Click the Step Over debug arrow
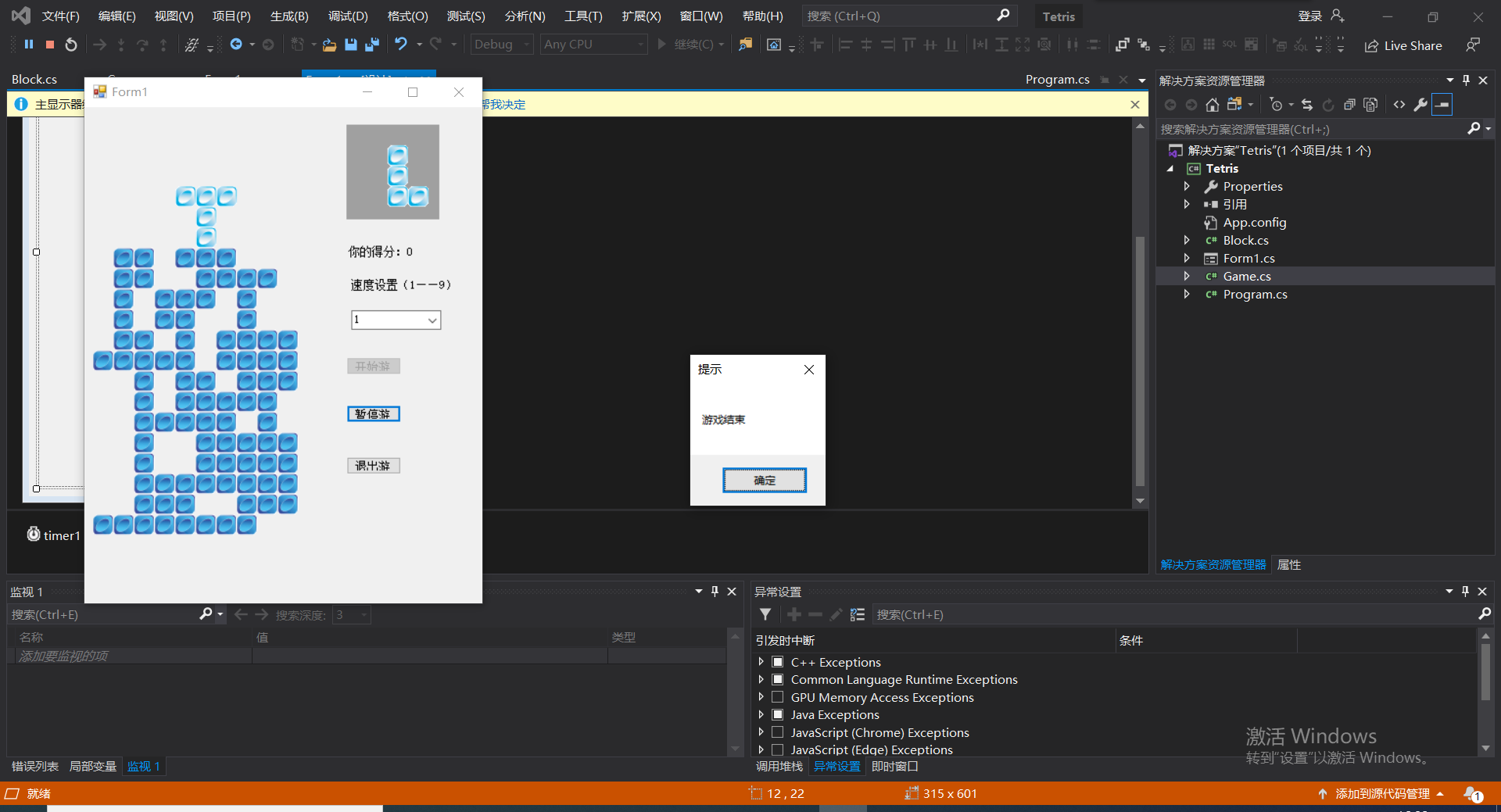The image size is (1501, 812). click(142, 45)
